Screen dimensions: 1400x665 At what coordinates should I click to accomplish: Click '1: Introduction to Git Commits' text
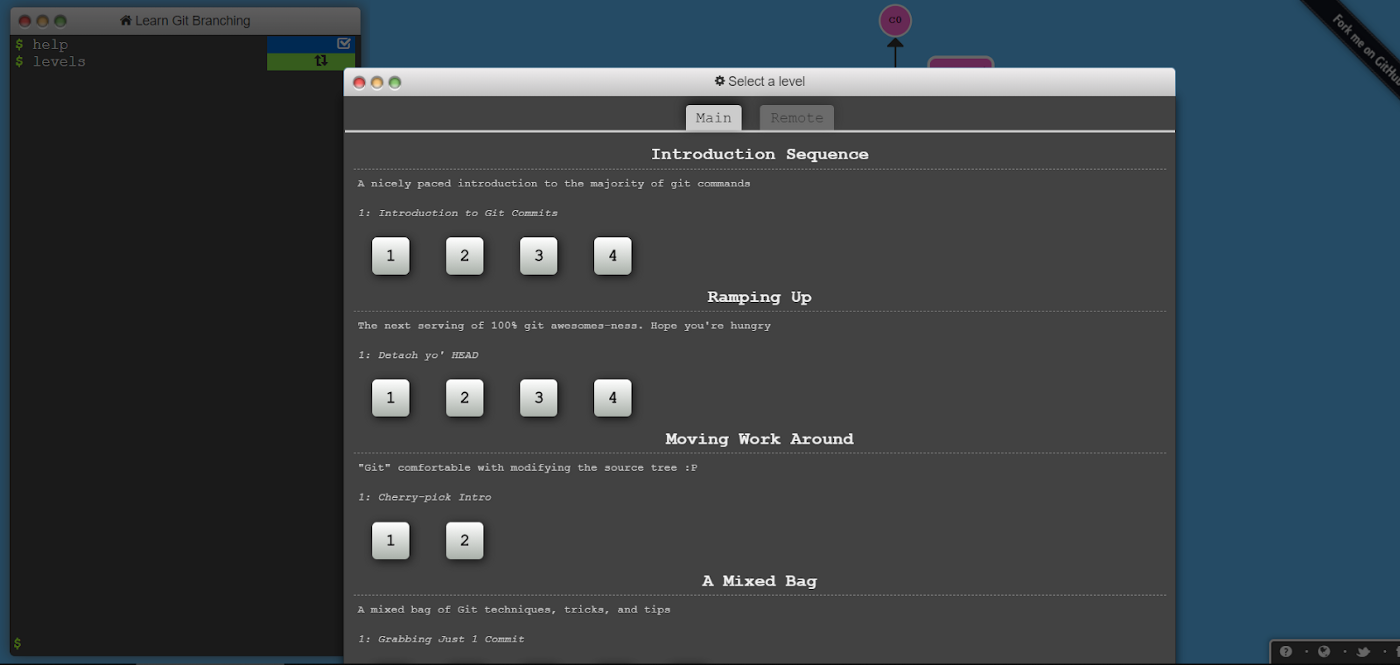click(458, 213)
